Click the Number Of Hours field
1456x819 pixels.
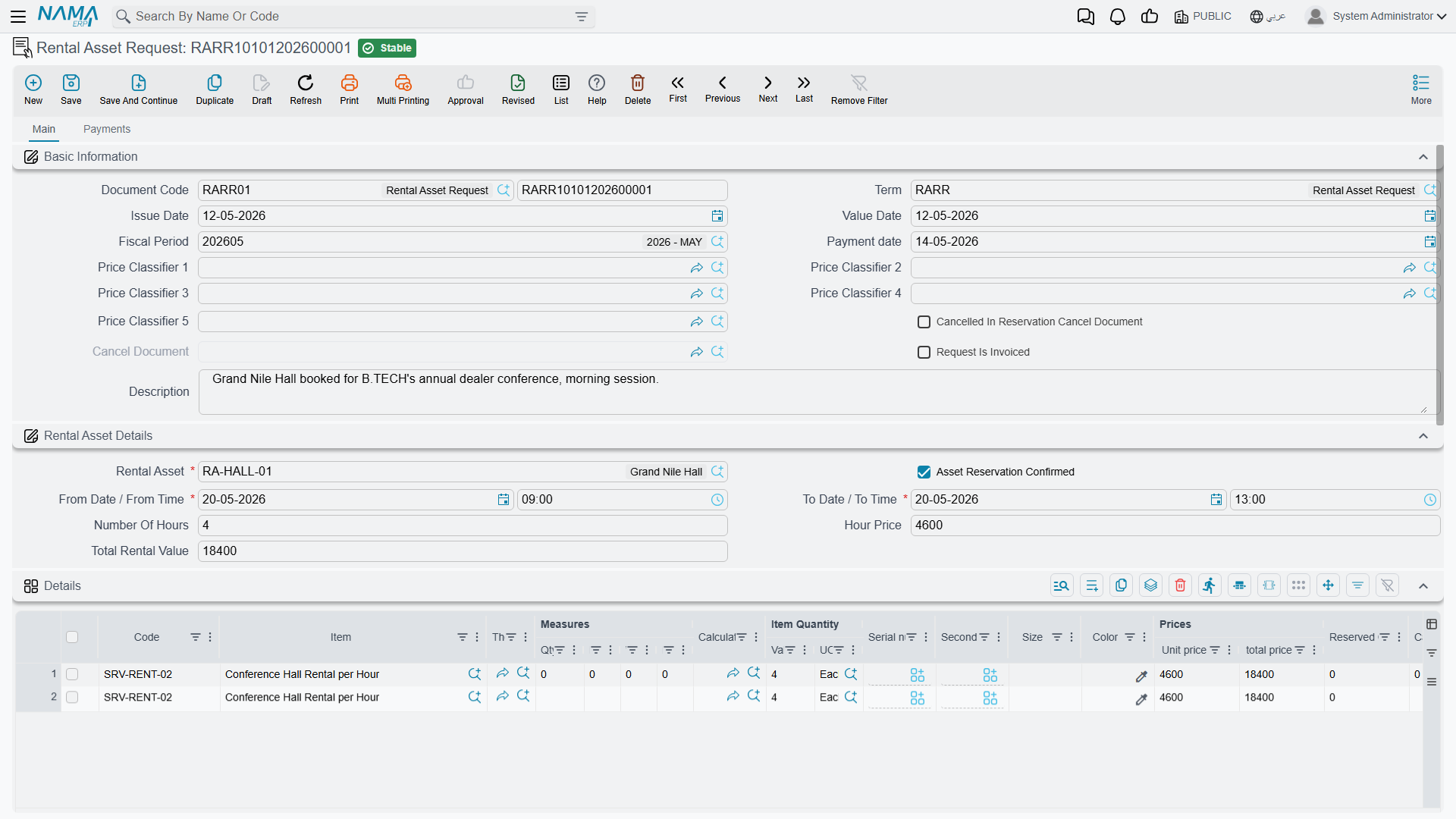click(463, 526)
